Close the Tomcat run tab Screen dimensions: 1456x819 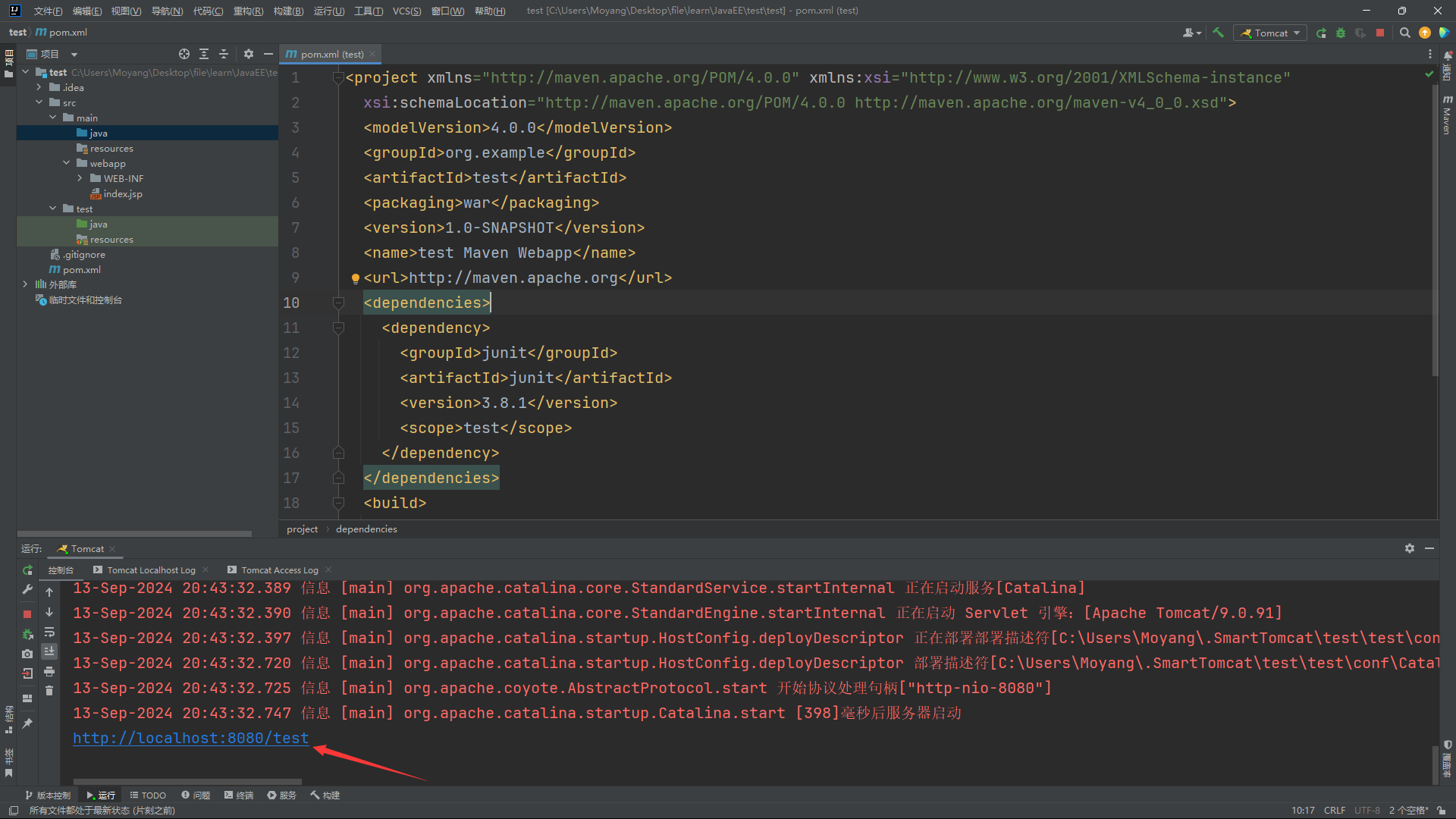coord(112,549)
